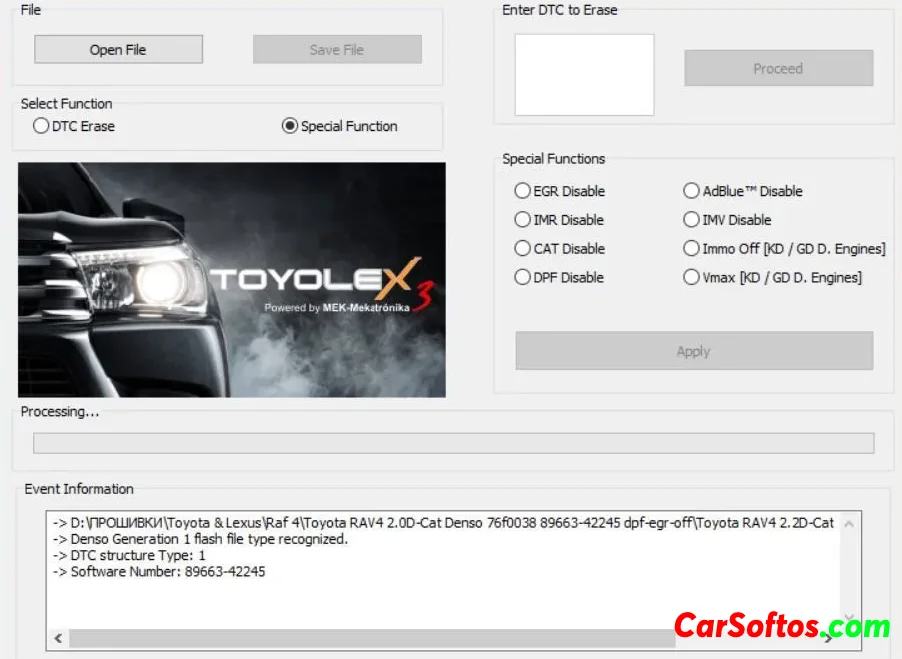Choose Vmax for KD/GD engines
Viewport: 902px width, 659px height.
692,278
